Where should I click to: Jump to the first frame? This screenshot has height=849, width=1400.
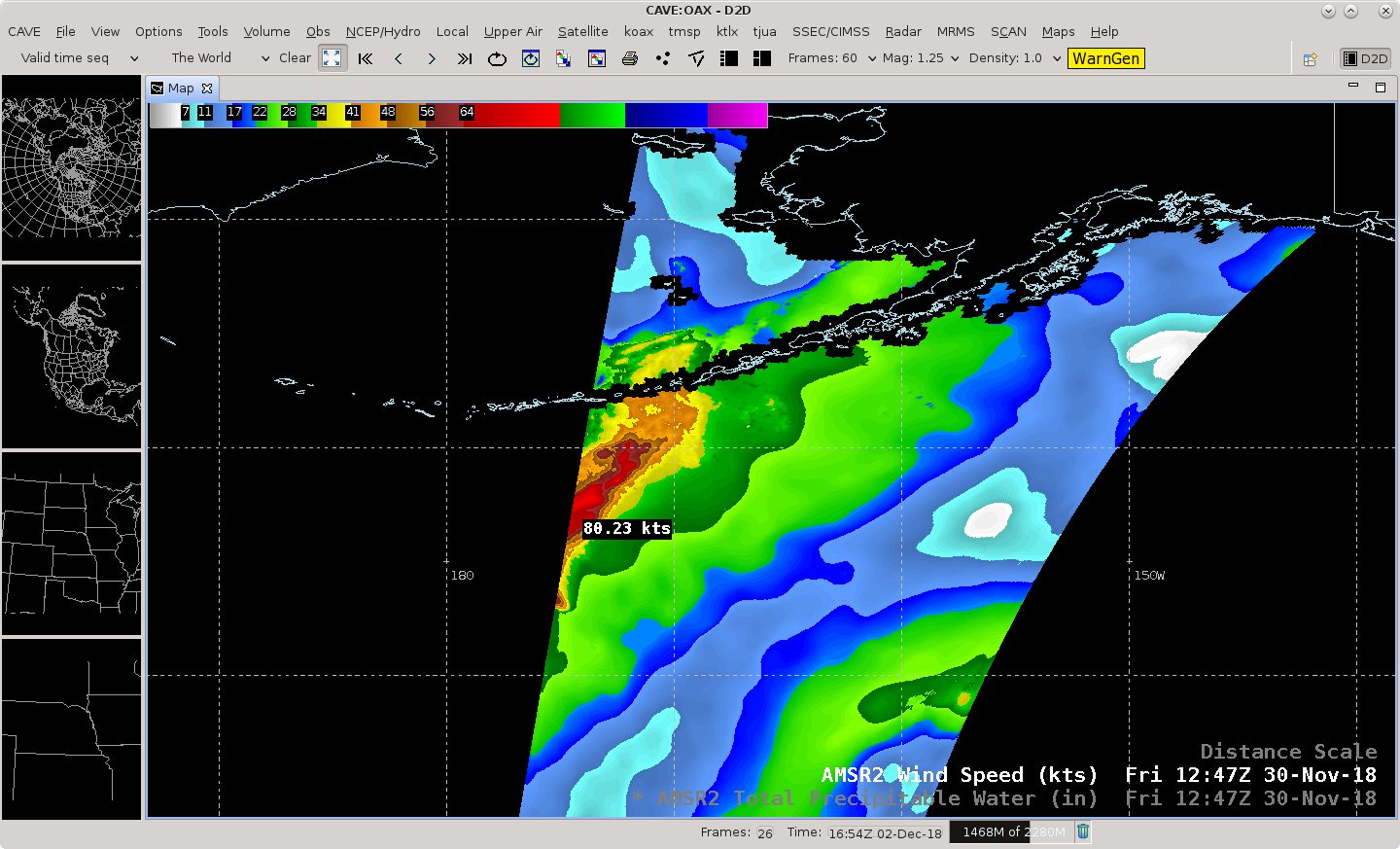(x=366, y=58)
